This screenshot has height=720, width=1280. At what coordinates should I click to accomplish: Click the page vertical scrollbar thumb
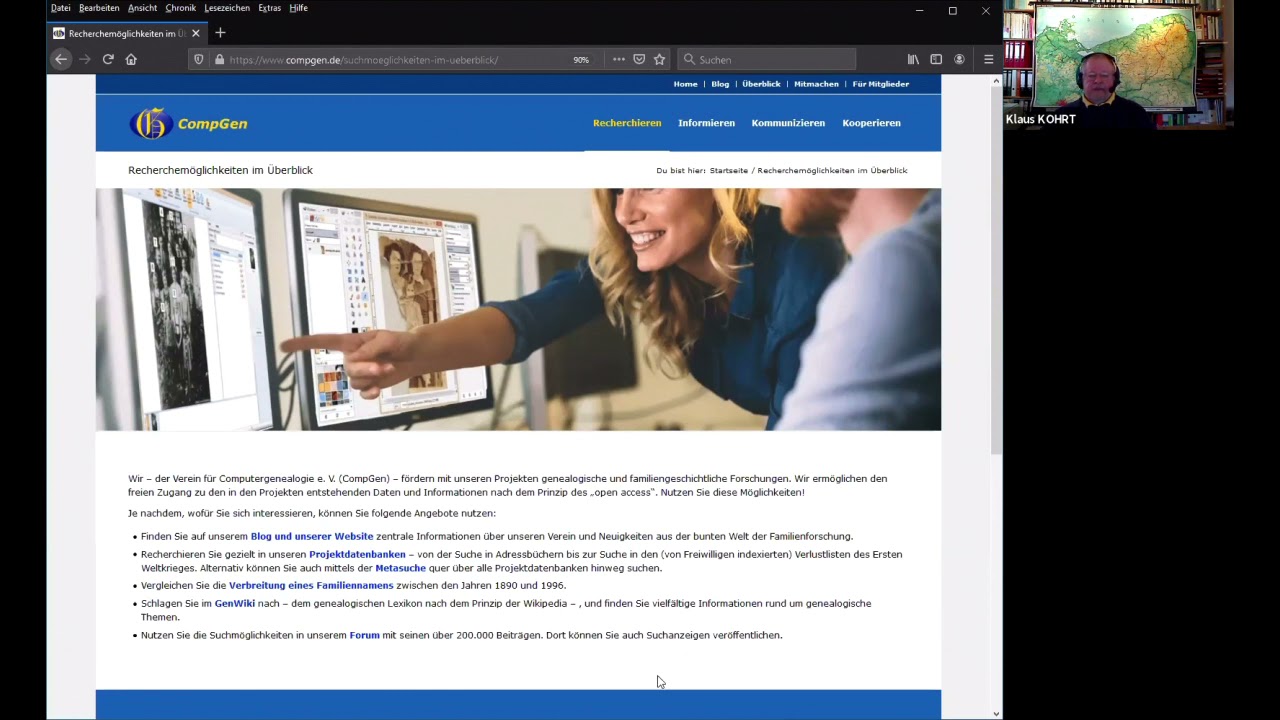pyautogui.click(x=996, y=270)
